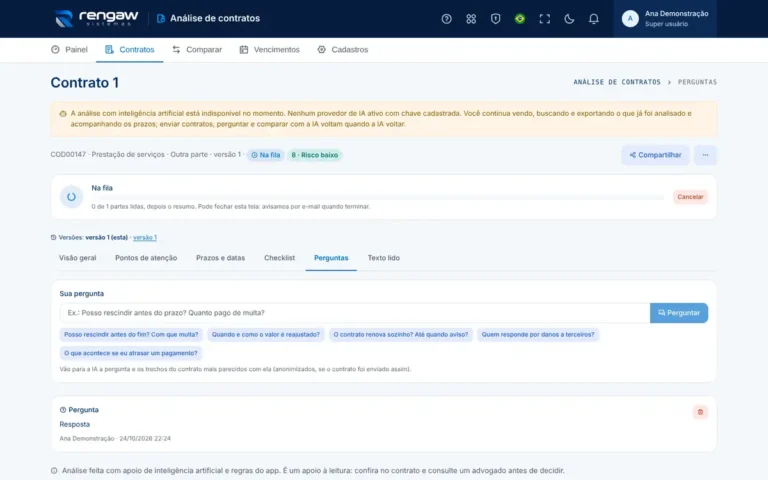Choose suggestion O contrato renova sozinho

tap(401, 335)
